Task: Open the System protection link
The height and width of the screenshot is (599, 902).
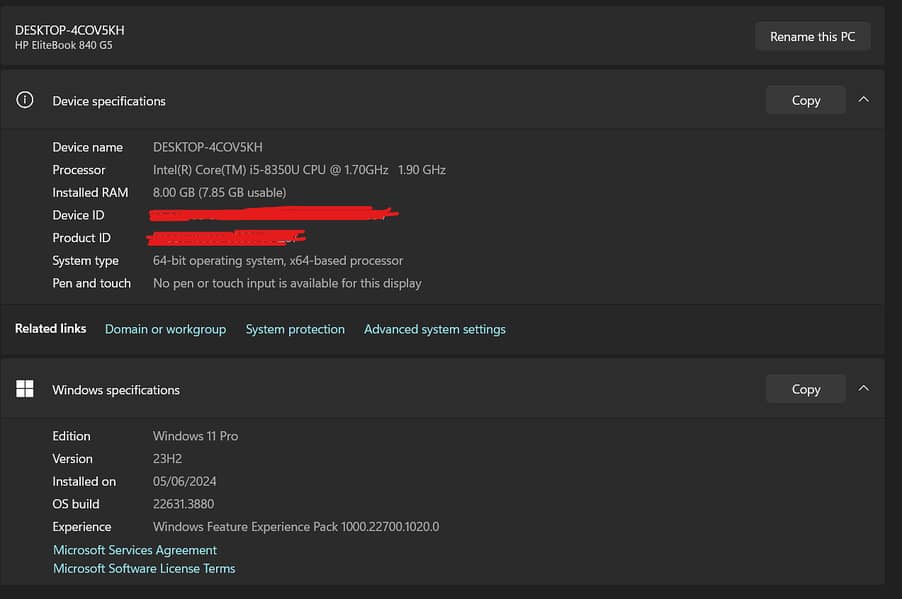Action: tap(295, 329)
